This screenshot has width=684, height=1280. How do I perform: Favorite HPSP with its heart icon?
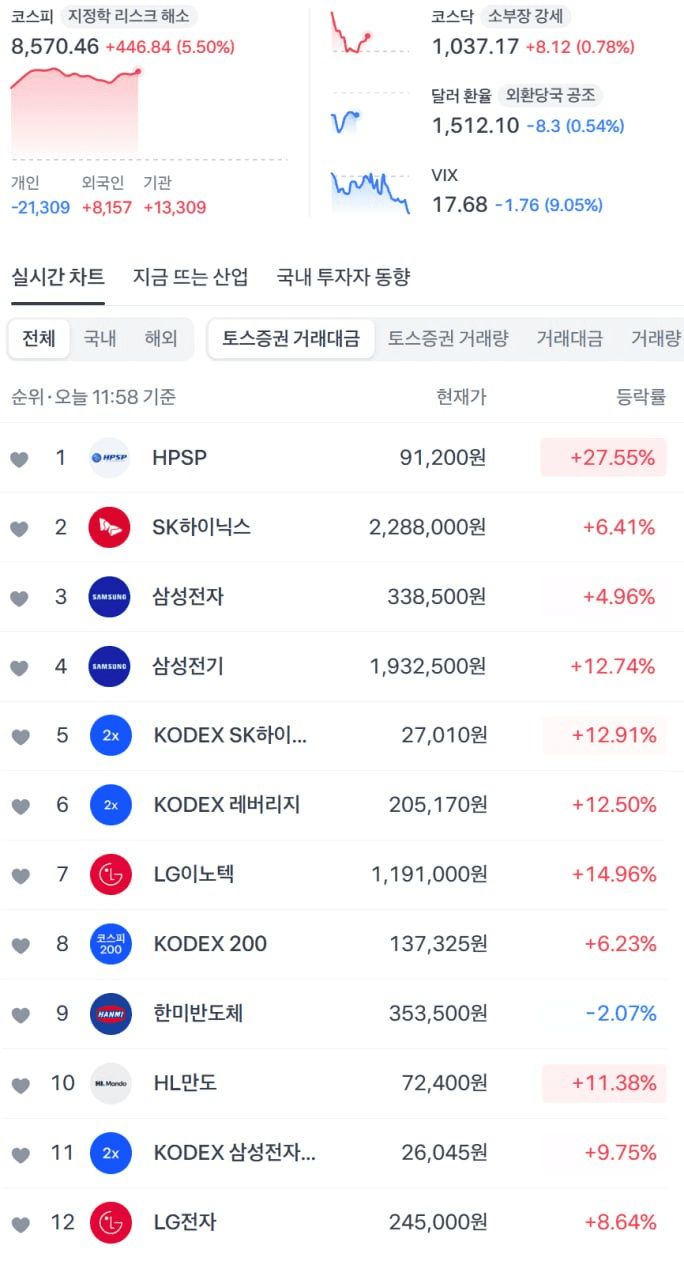19,459
